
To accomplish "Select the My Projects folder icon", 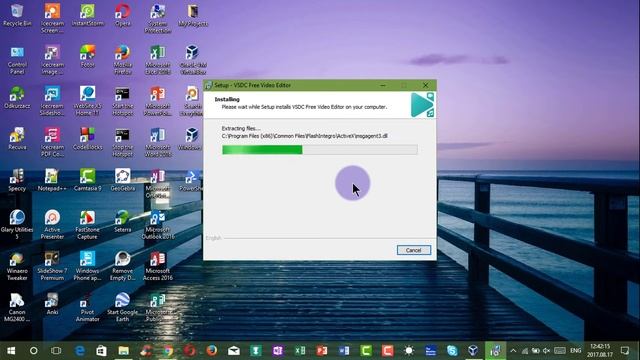I will 193,16.
